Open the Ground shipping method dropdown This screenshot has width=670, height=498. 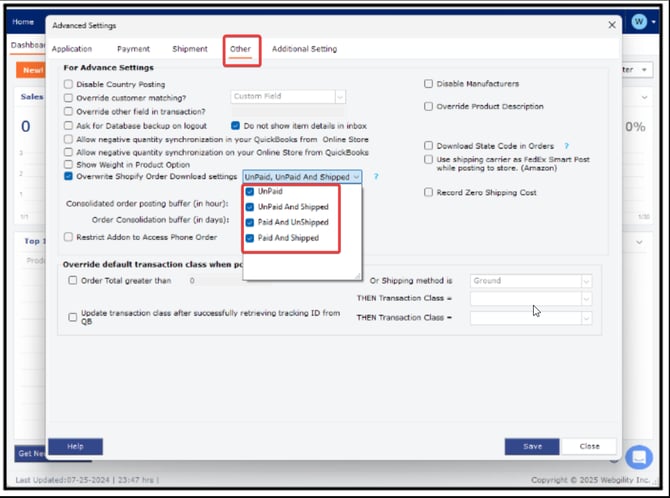click(x=586, y=281)
